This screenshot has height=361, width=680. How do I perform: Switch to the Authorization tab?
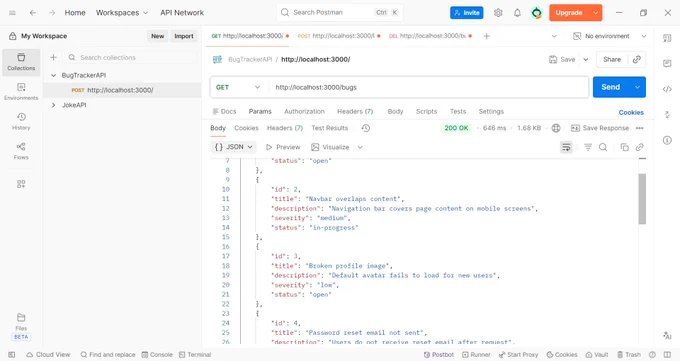[304, 112]
